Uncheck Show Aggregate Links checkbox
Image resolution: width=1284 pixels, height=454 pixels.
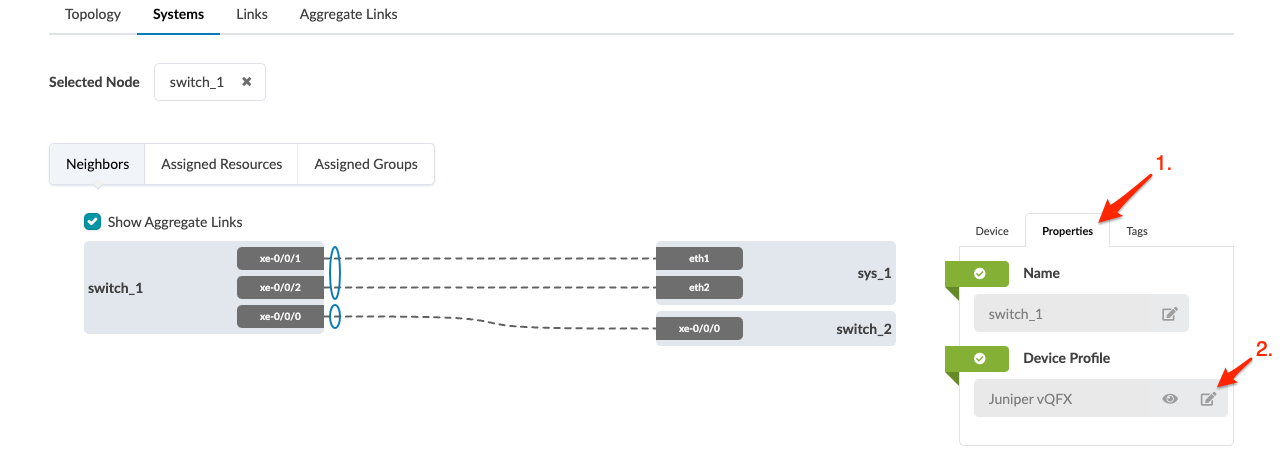click(93, 222)
